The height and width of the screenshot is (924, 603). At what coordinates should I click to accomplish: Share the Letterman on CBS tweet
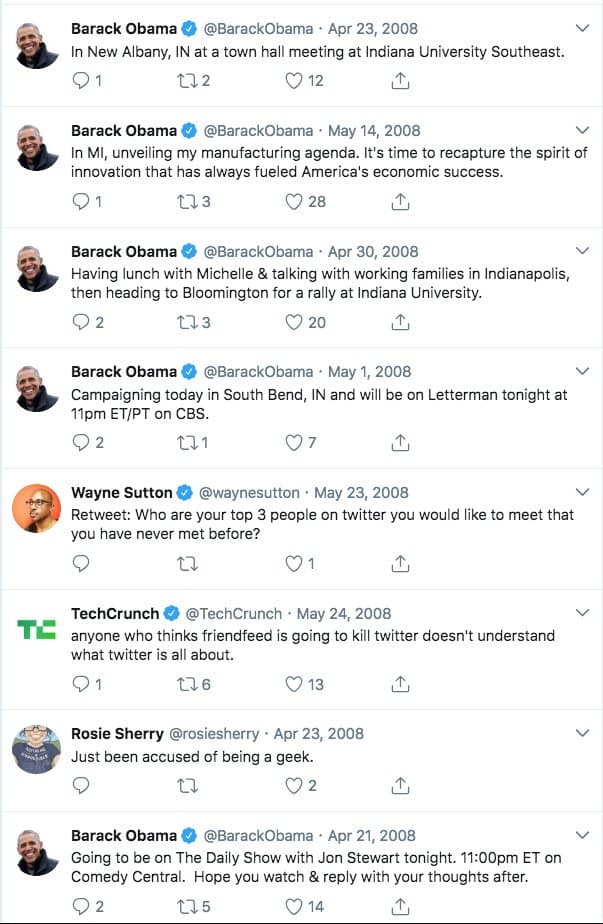399,443
